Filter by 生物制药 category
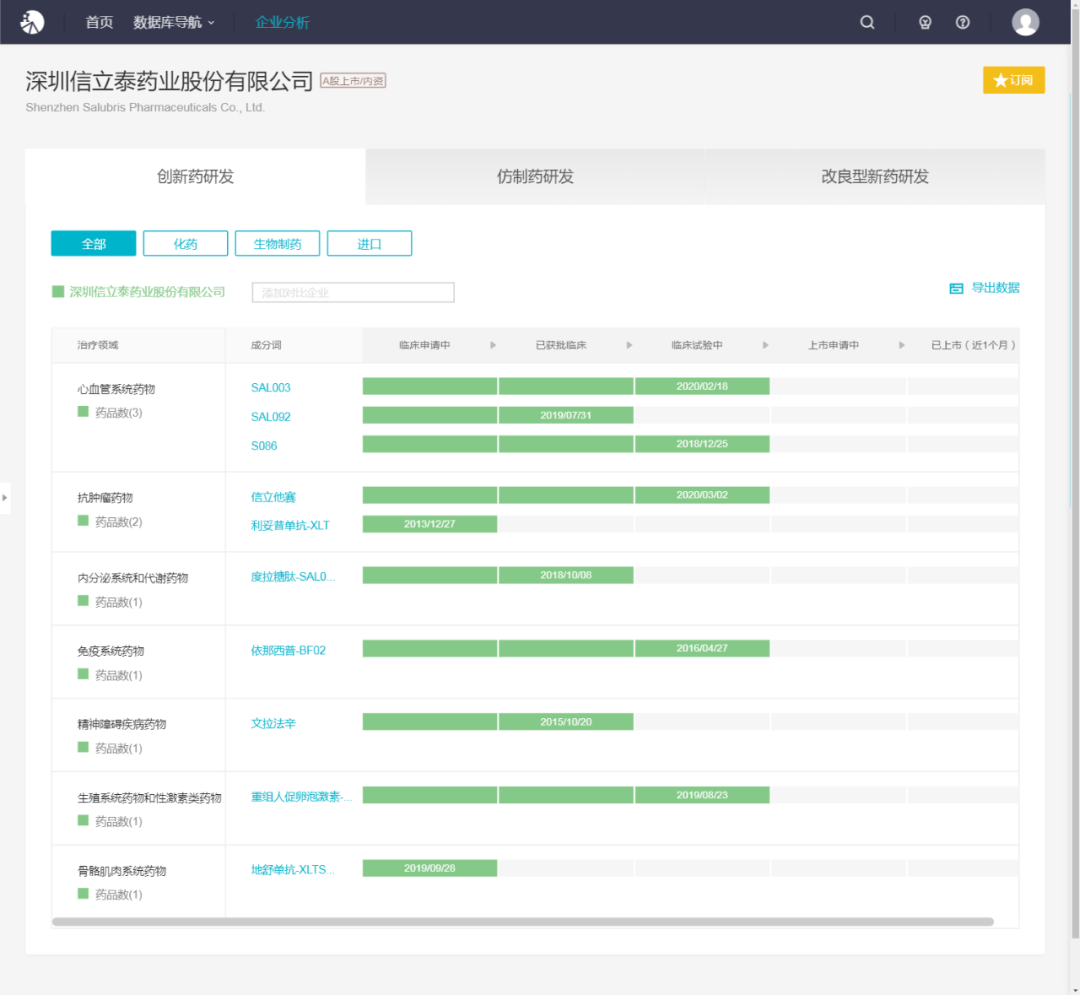This screenshot has width=1080, height=995. (x=278, y=243)
